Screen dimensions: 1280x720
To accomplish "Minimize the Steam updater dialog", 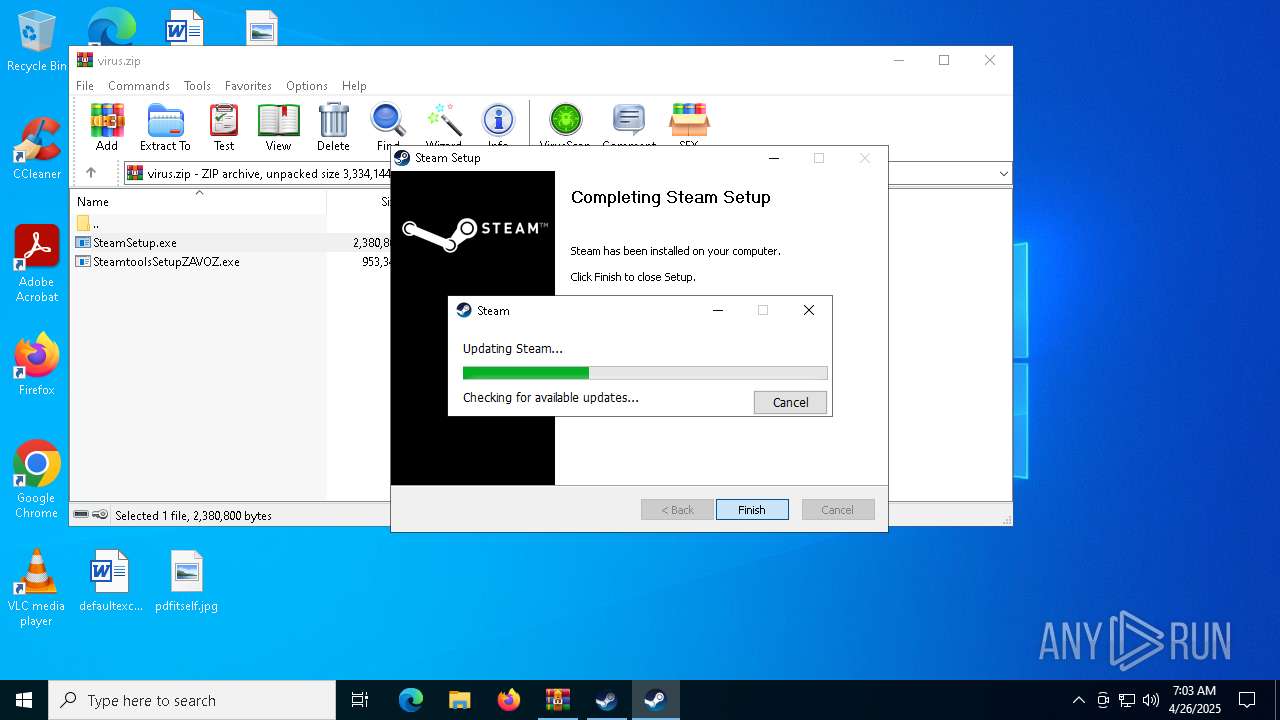I will point(717,311).
